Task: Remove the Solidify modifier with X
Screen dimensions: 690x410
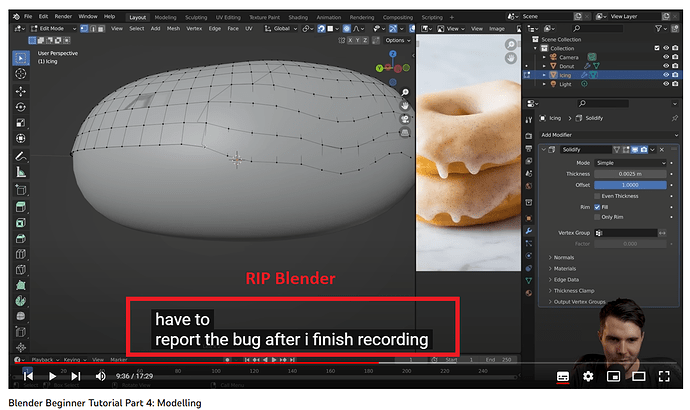Action: (662, 150)
